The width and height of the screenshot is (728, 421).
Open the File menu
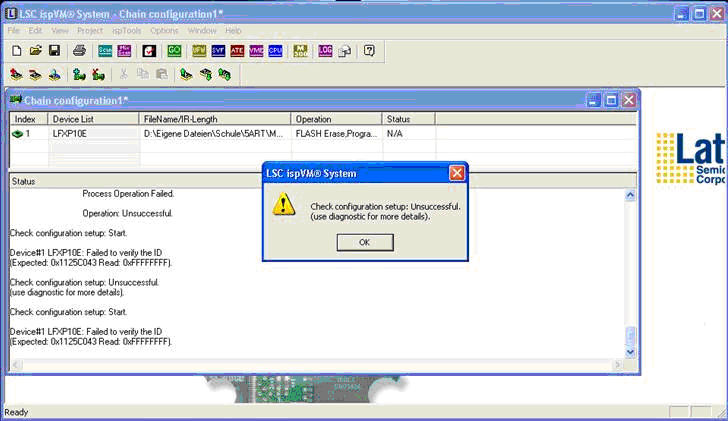point(13,31)
